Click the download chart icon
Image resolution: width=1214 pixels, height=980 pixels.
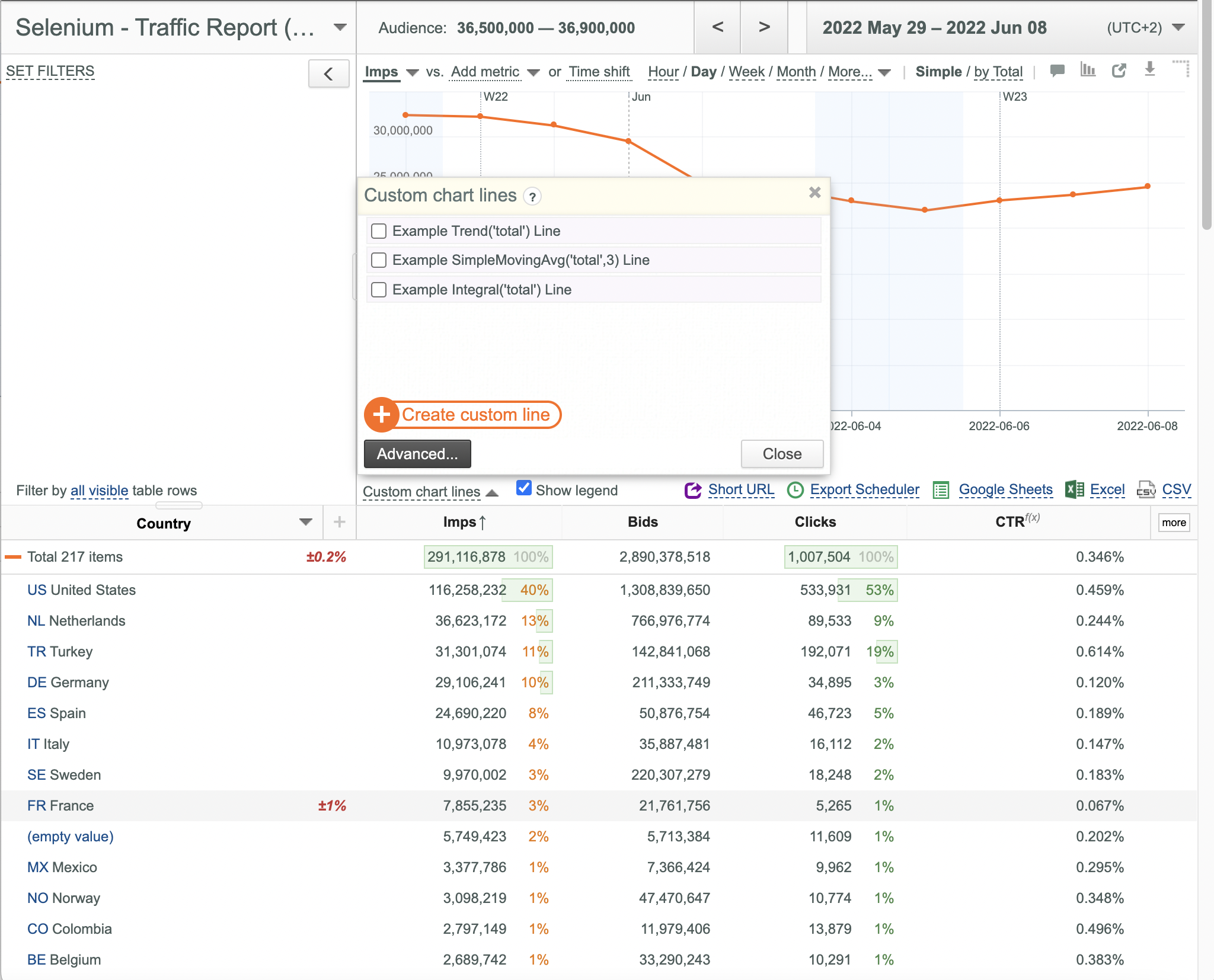(1149, 69)
